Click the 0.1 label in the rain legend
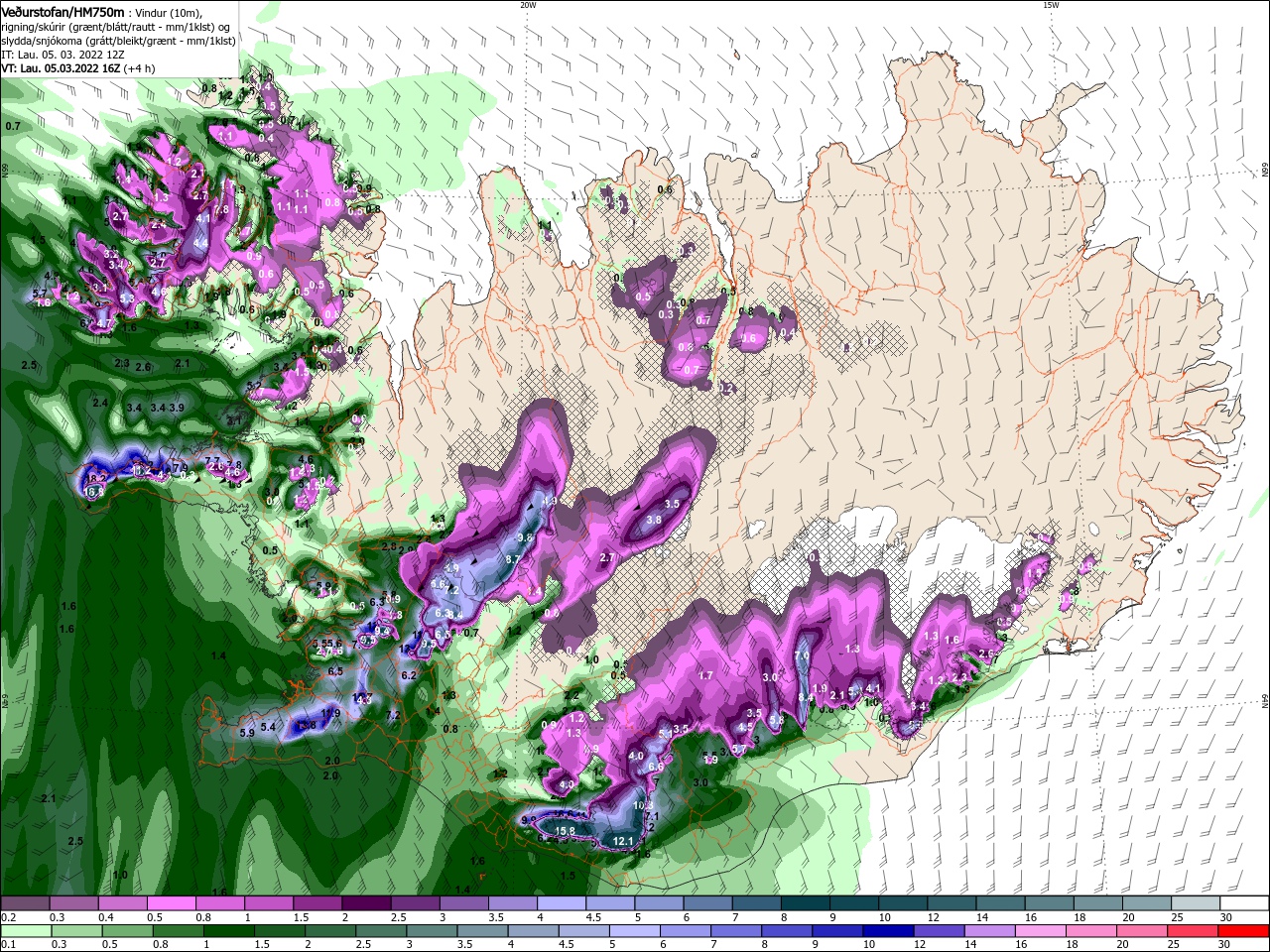This screenshot has height=952, width=1270. (x=8, y=945)
